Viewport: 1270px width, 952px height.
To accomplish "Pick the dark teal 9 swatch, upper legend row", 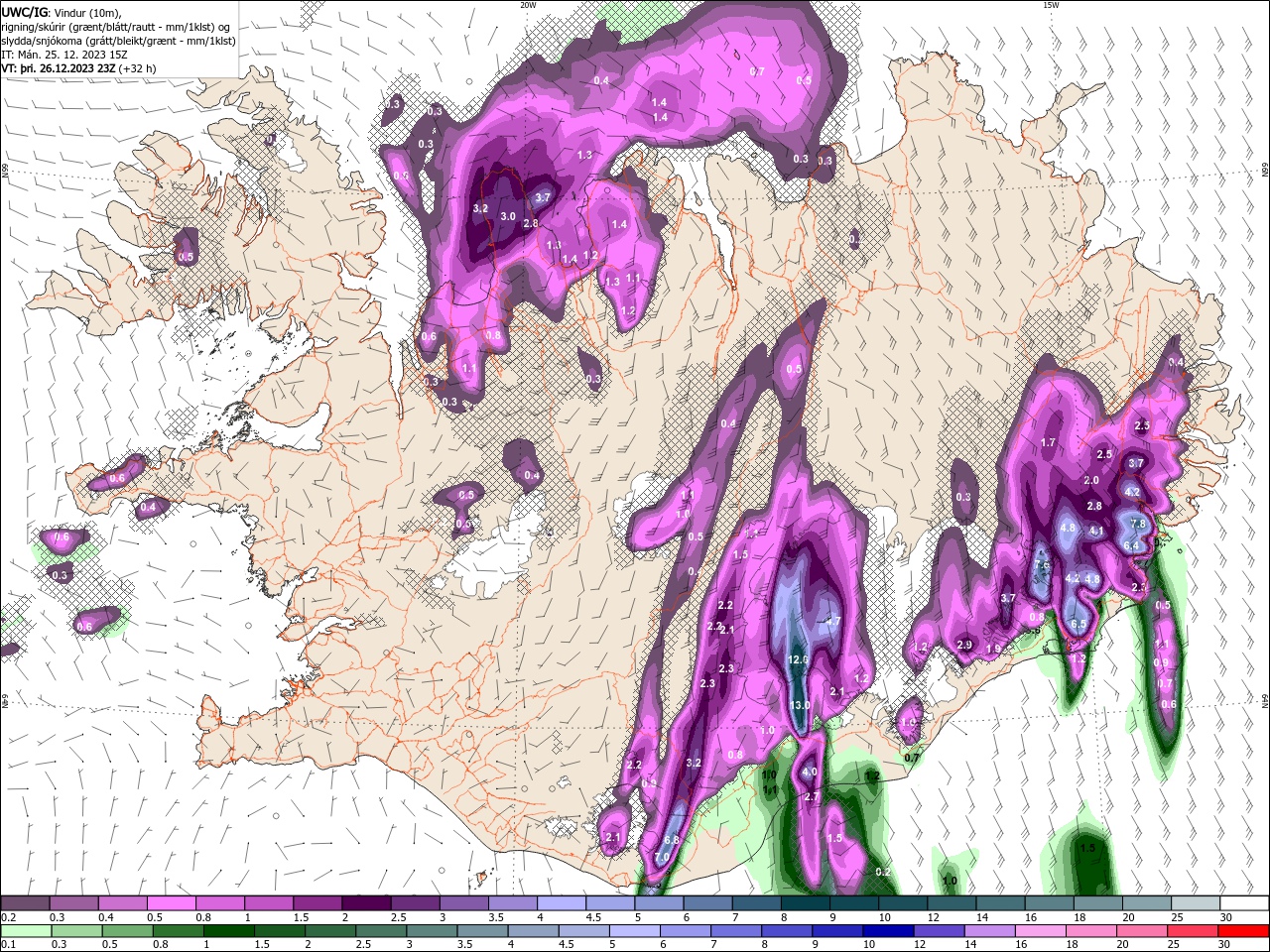I will [853, 903].
